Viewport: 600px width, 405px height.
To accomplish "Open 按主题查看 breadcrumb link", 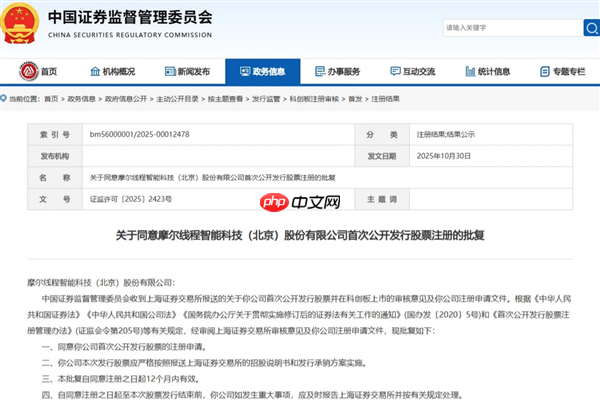I will pyautogui.click(x=225, y=99).
